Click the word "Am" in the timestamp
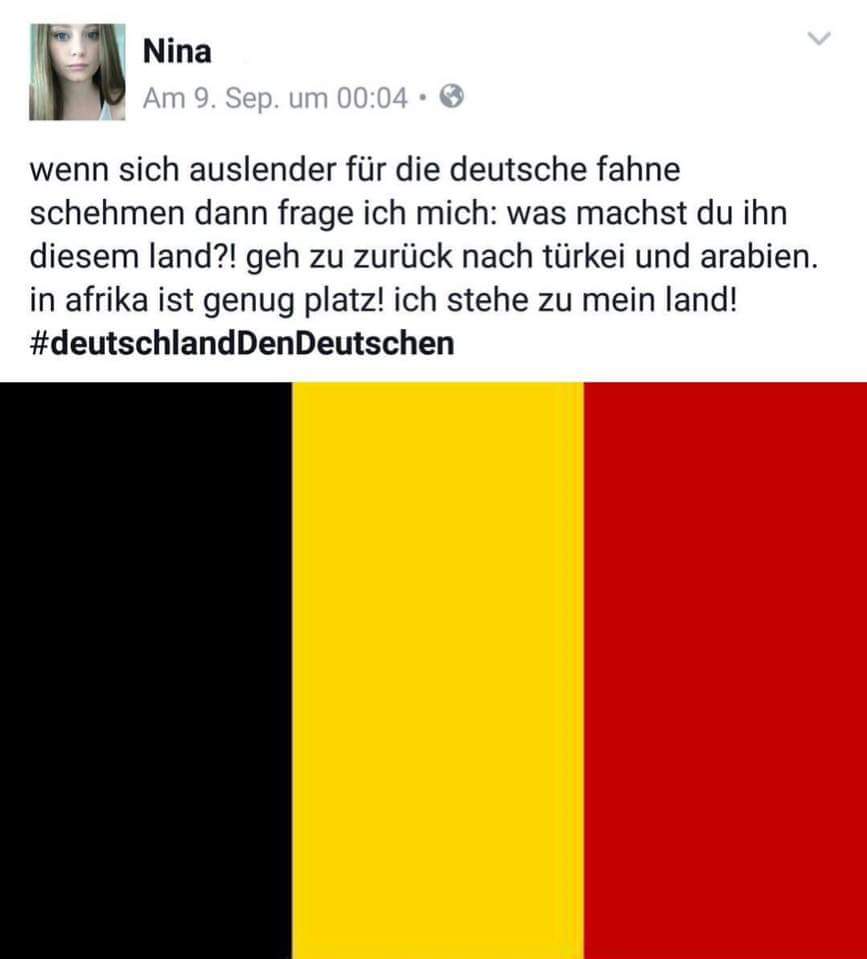 164,98
